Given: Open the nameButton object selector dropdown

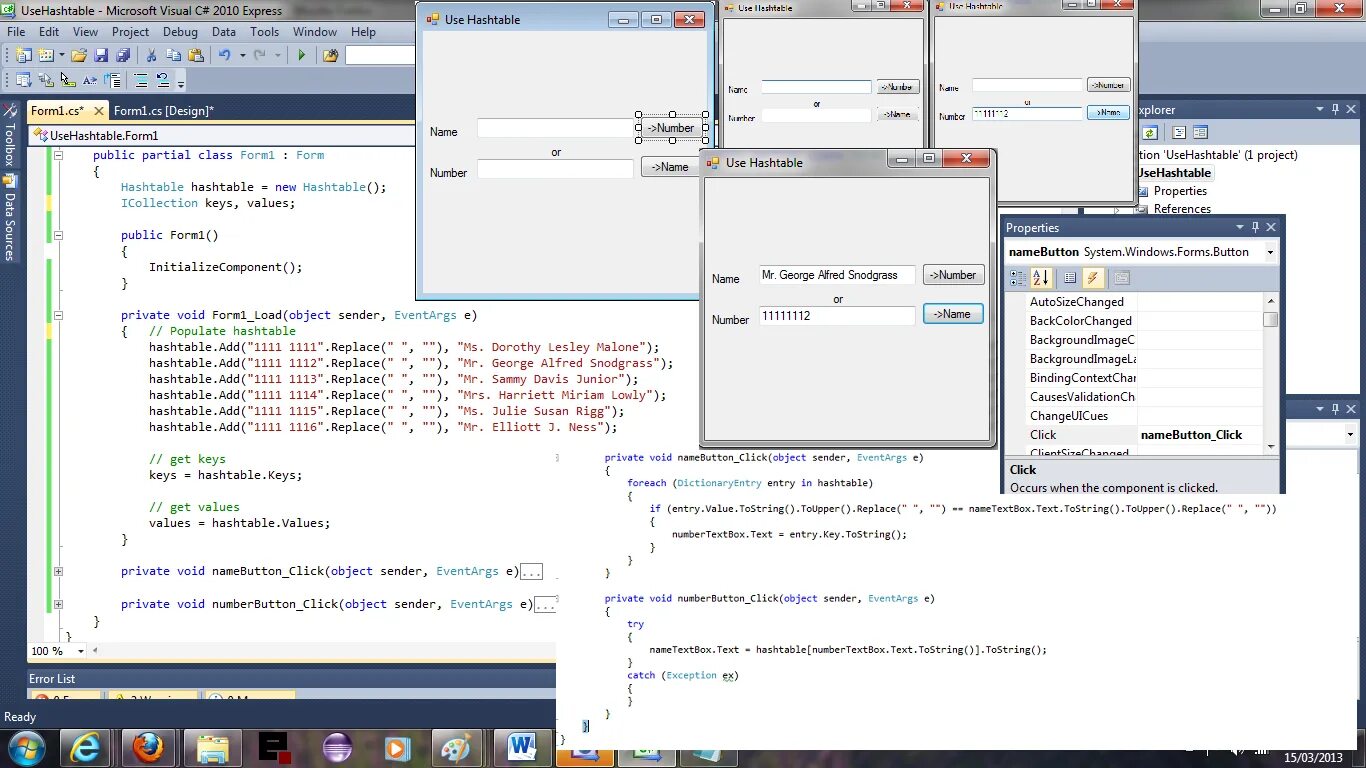Looking at the screenshot, I should pyautogui.click(x=1271, y=252).
